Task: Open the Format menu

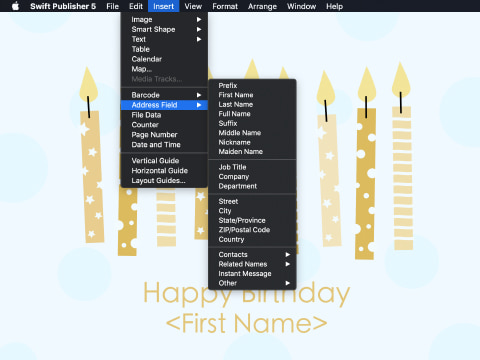Action: (225, 6)
